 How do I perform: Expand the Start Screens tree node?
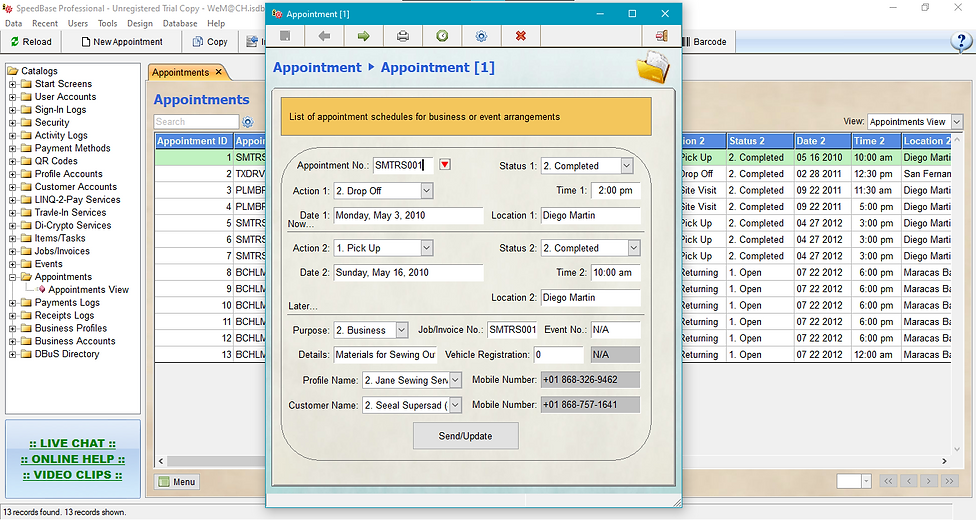[x=12, y=84]
